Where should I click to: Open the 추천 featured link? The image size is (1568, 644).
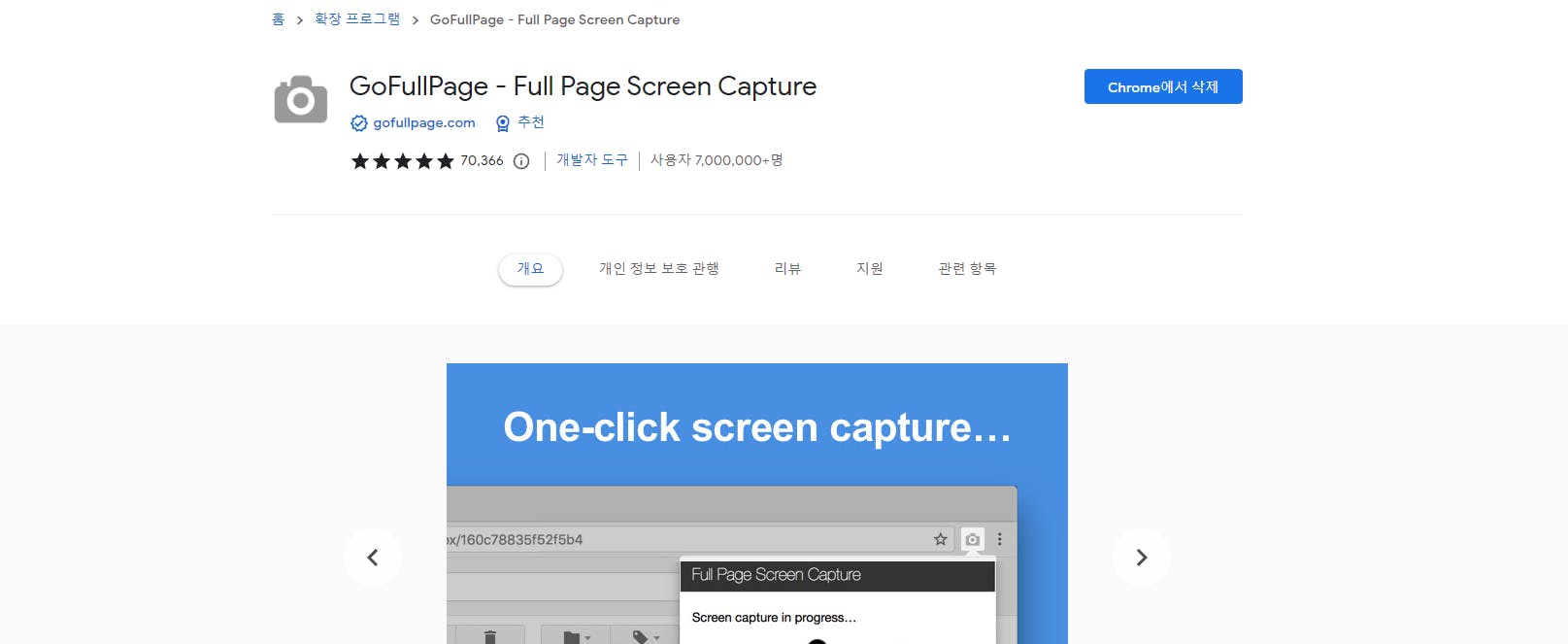(x=531, y=122)
